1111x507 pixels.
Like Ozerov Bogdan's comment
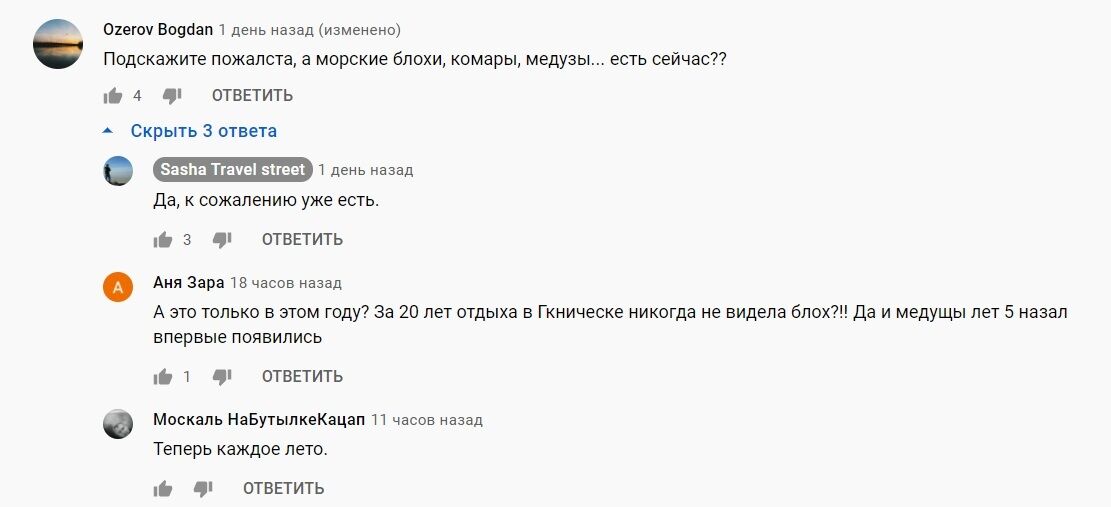point(113,96)
